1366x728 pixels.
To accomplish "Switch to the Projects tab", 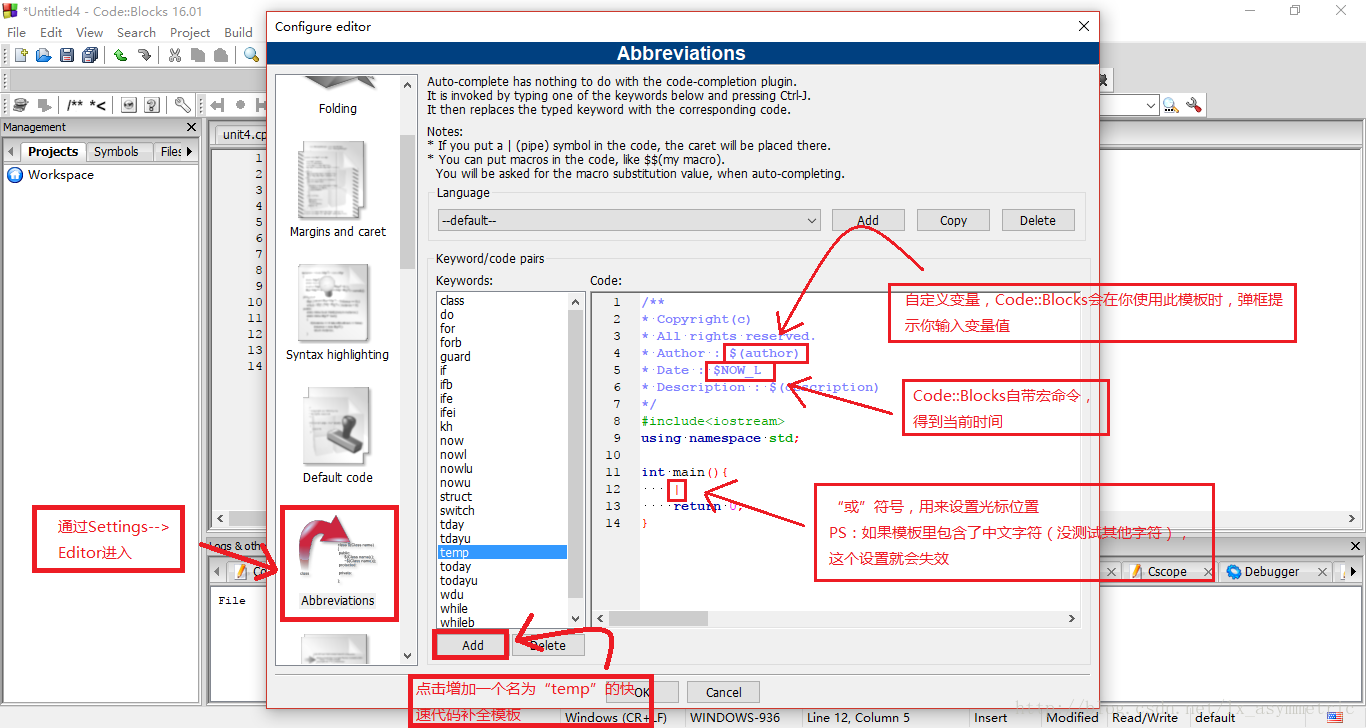I will tap(53, 152).
